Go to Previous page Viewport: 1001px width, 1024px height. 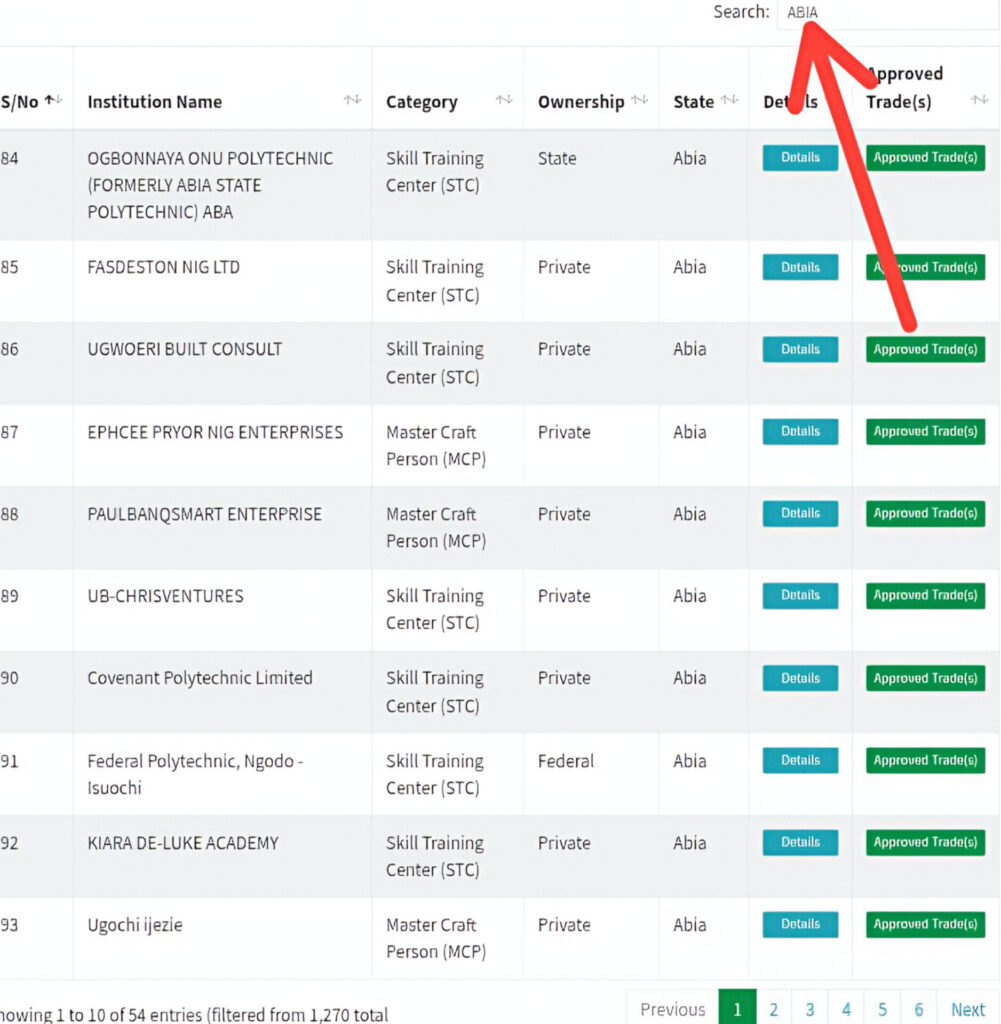click(x=672, y=1009)
